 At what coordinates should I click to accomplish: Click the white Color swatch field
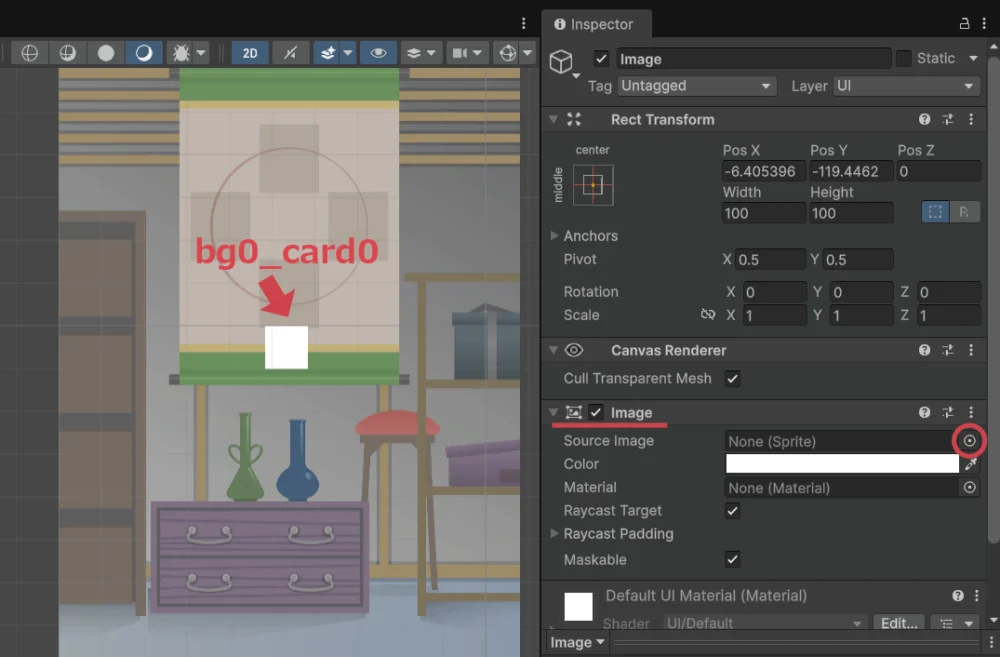[841, 464]
